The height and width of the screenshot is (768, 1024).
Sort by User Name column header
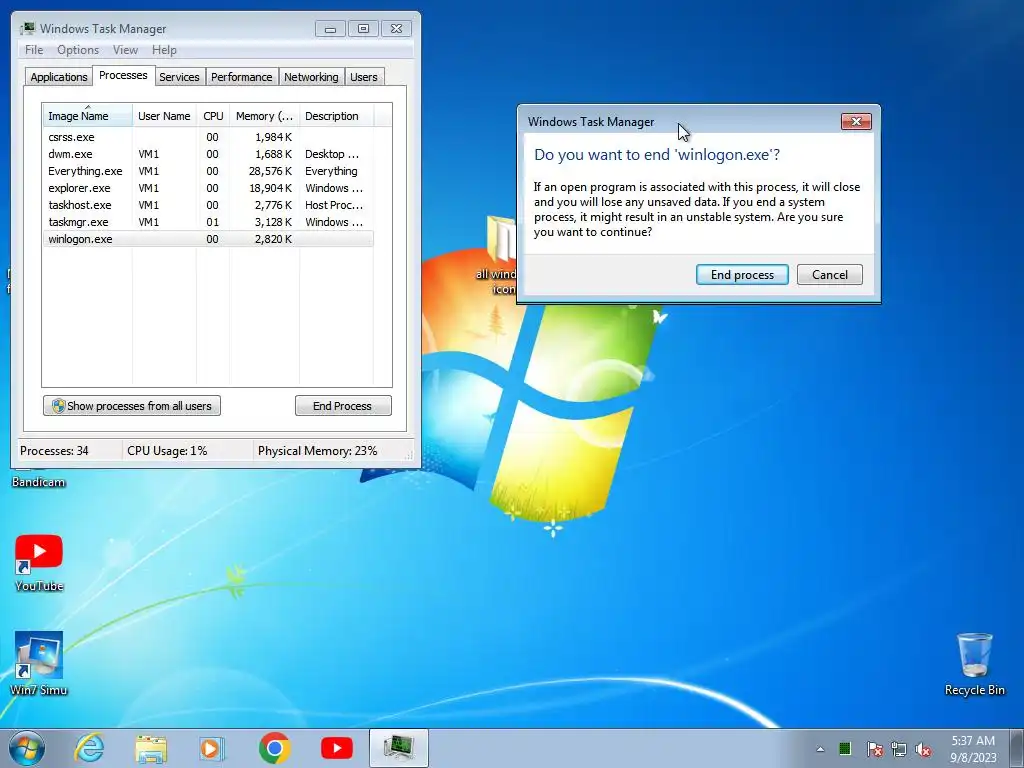[164, 116]
